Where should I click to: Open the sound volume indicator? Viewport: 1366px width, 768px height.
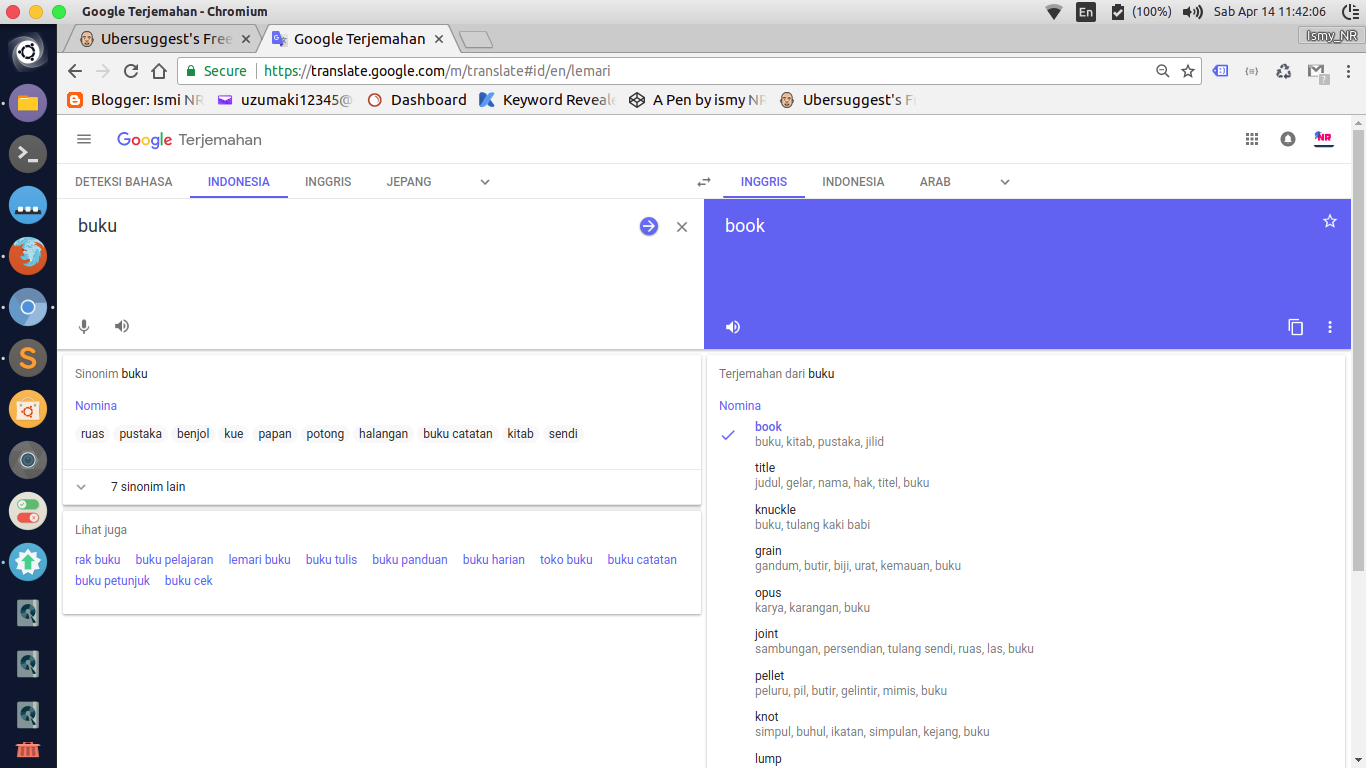tap(1192, 12)
